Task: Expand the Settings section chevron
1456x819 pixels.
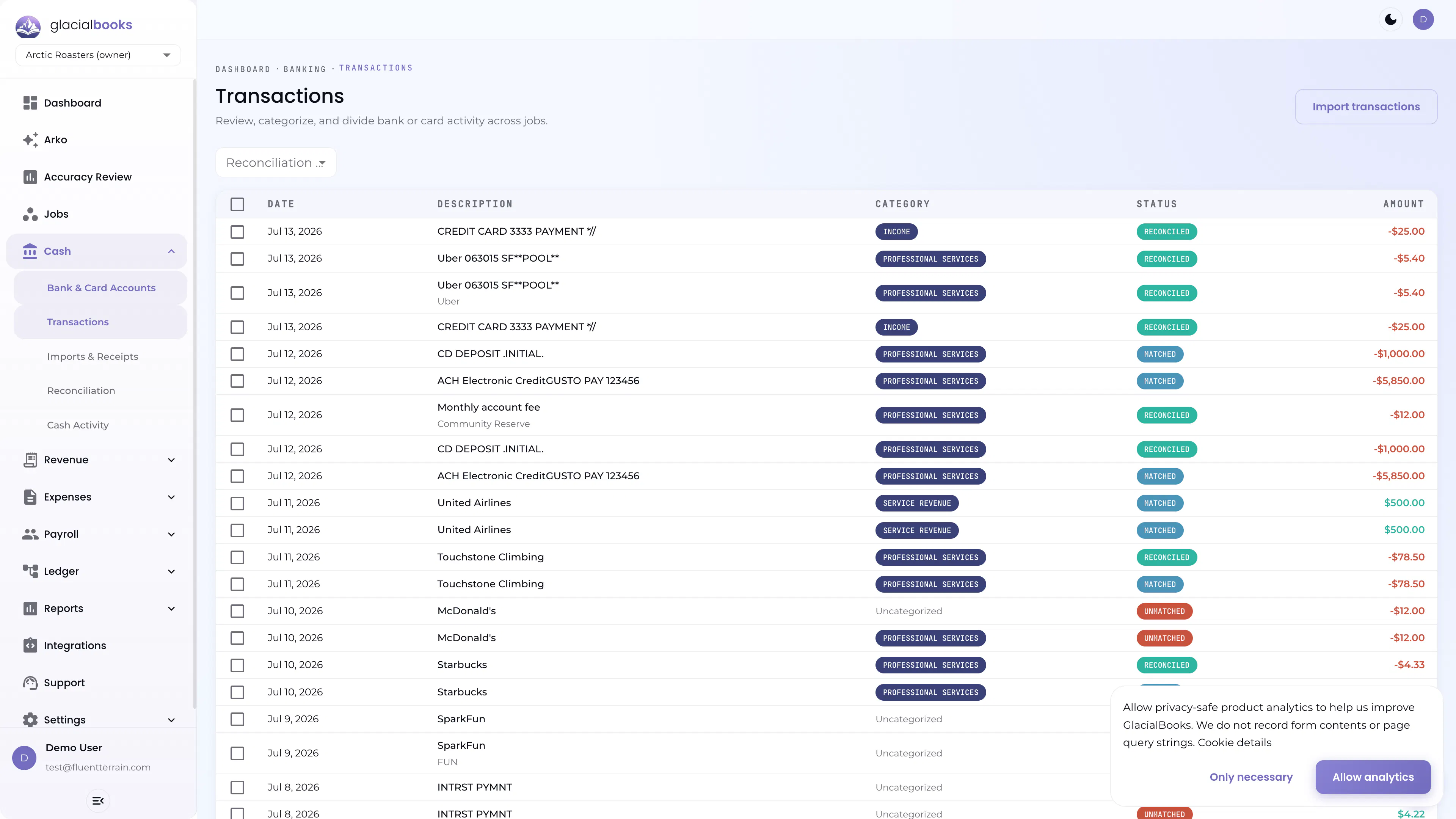Action: click(171, 720)
